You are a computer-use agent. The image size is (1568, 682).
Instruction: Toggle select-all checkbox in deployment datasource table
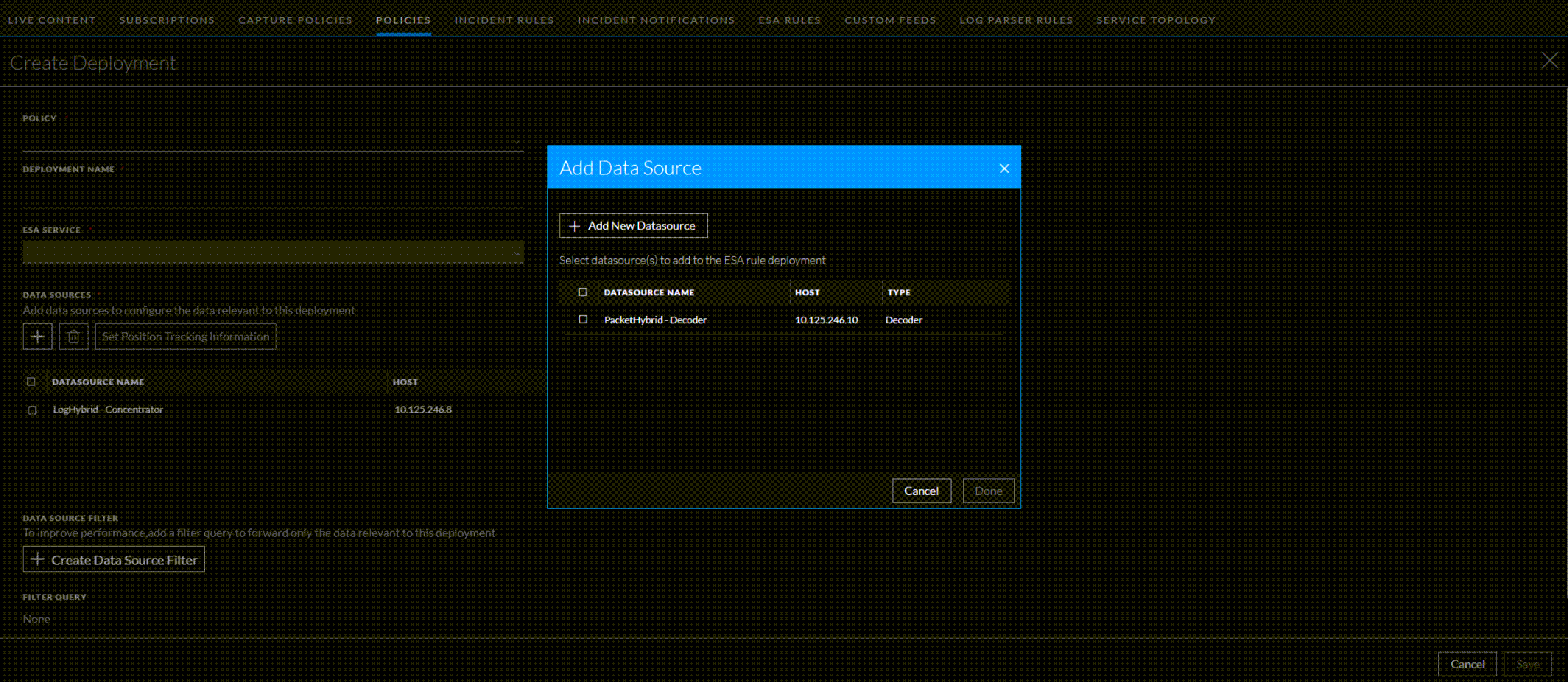[x=31, y=381]
